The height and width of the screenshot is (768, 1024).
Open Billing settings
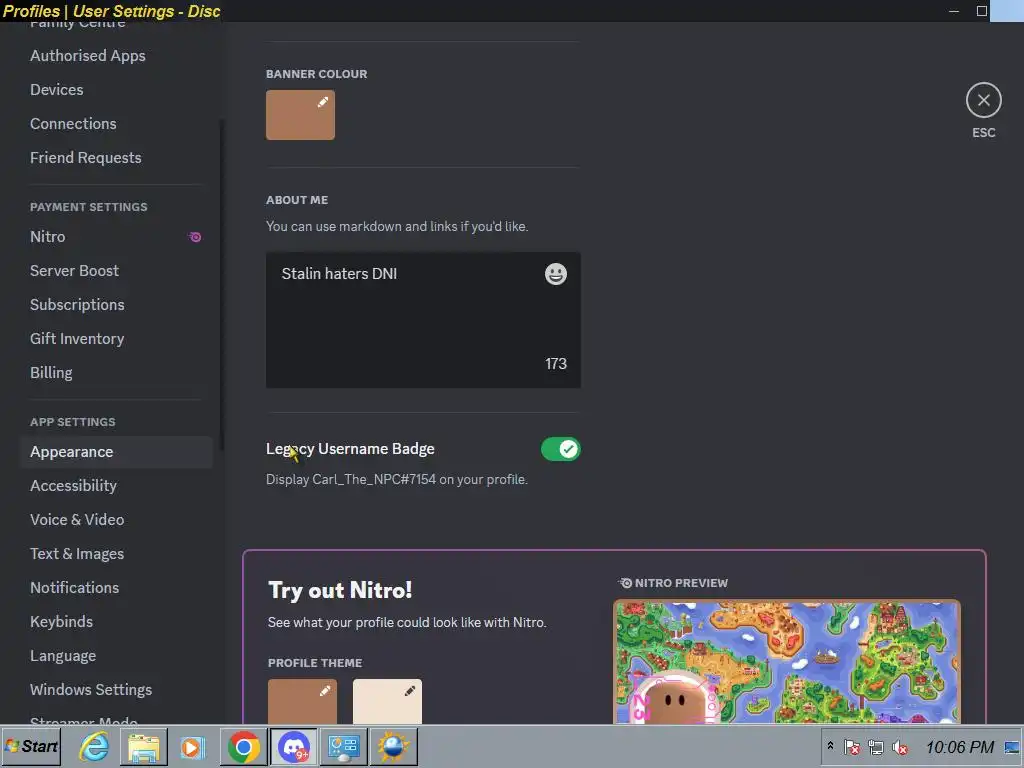click(x=51, y=372)
